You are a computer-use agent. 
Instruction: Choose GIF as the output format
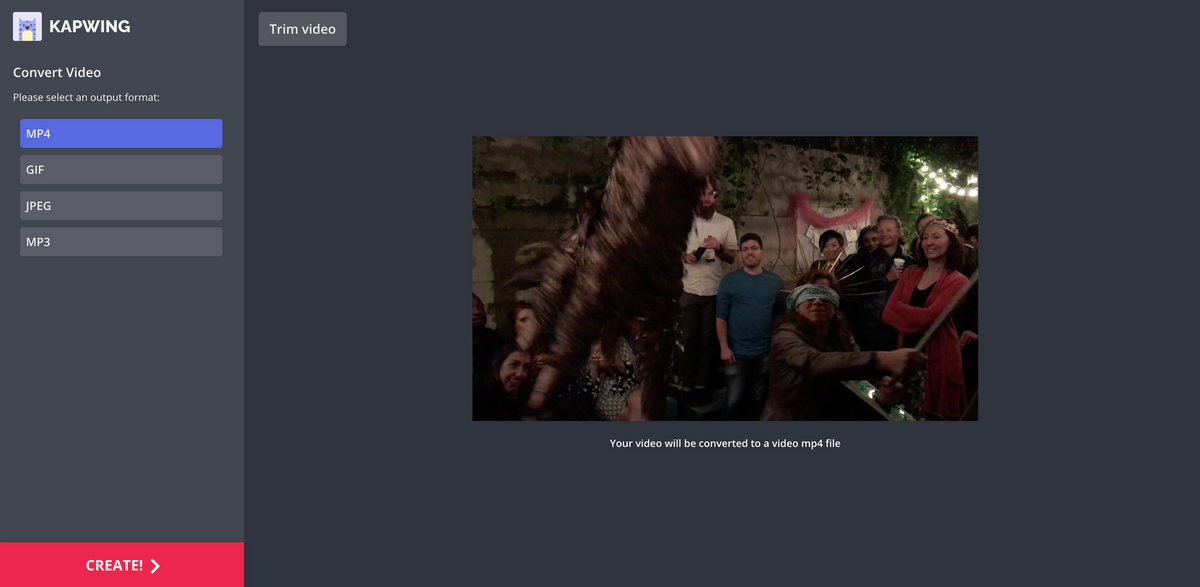click(121, 169)
